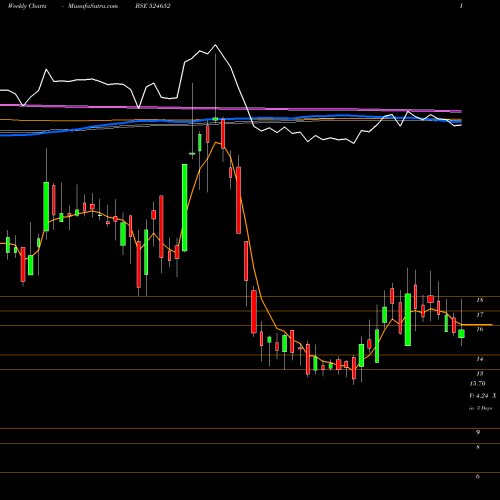Click the latest green candle at chart's right edge
This screenshot has height=500, width=500.
[x=461, y=334]
